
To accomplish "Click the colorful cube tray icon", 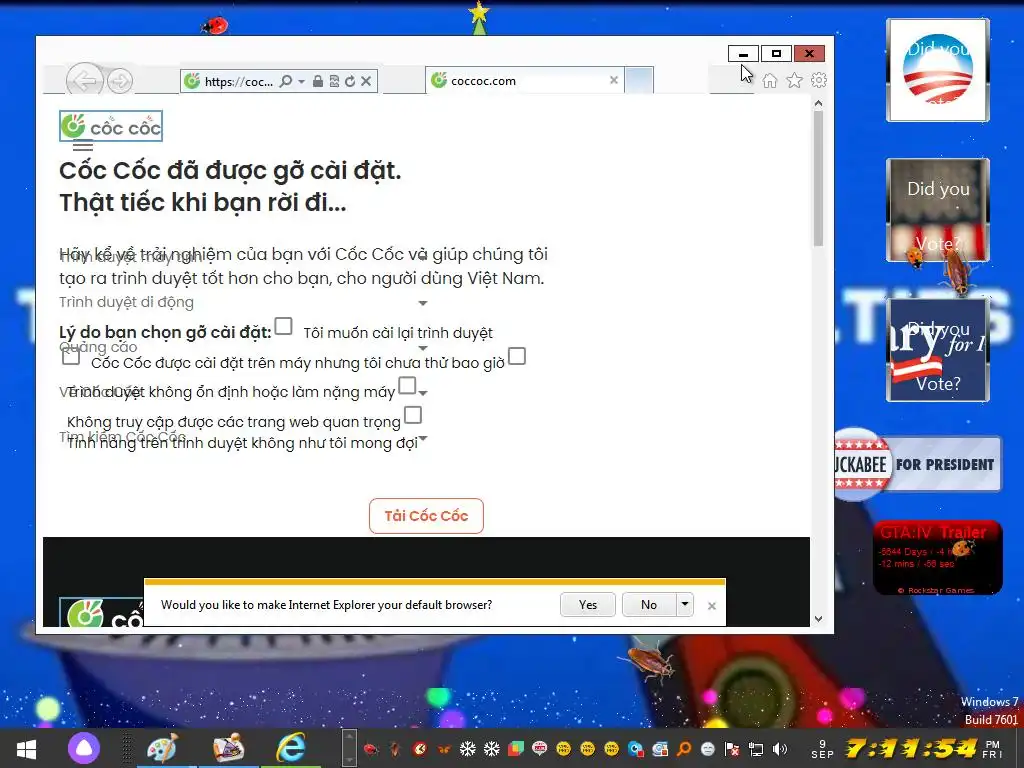I will coord(516,749).
